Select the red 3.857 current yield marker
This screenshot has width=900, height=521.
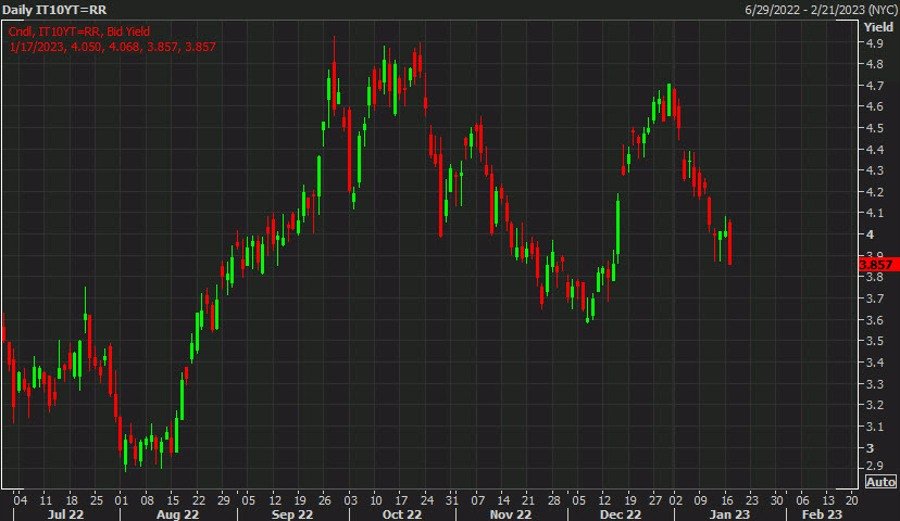point(878,264)
